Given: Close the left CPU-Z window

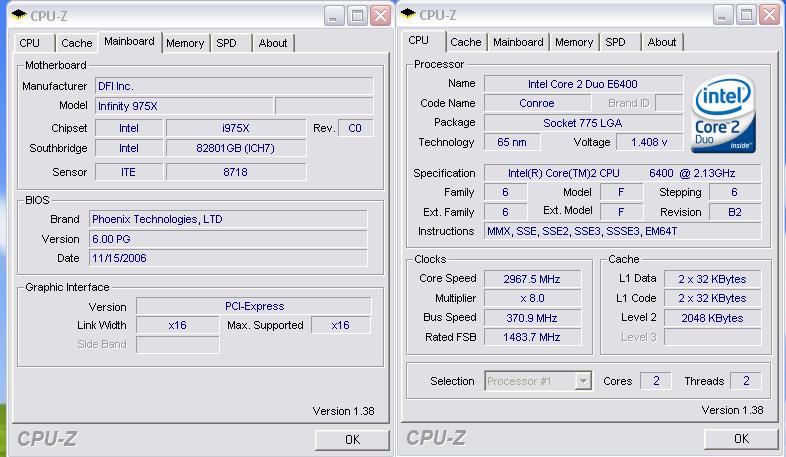Looking at the screenshot, I should click(380, 16).
